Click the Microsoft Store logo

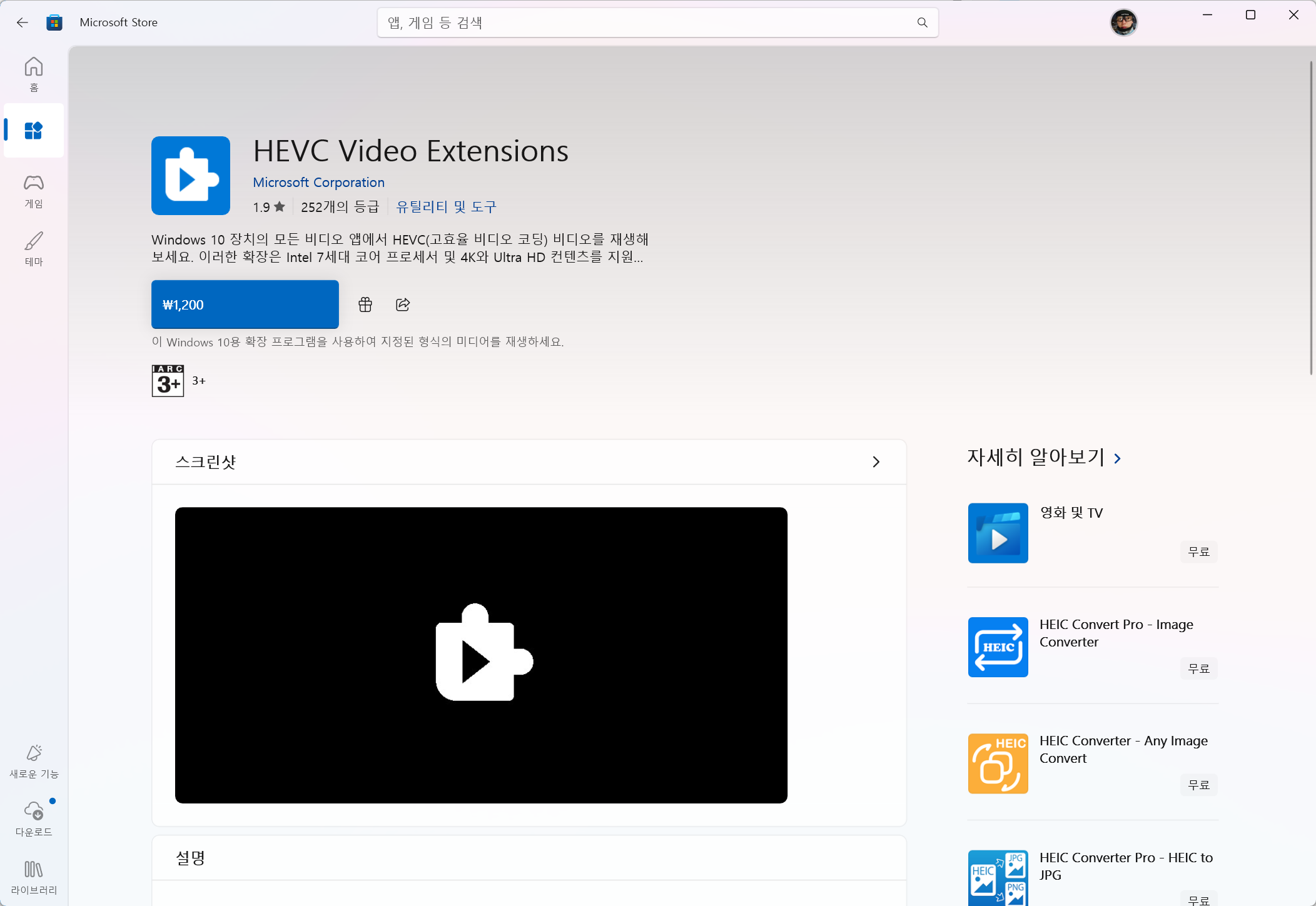click(54, 22)
